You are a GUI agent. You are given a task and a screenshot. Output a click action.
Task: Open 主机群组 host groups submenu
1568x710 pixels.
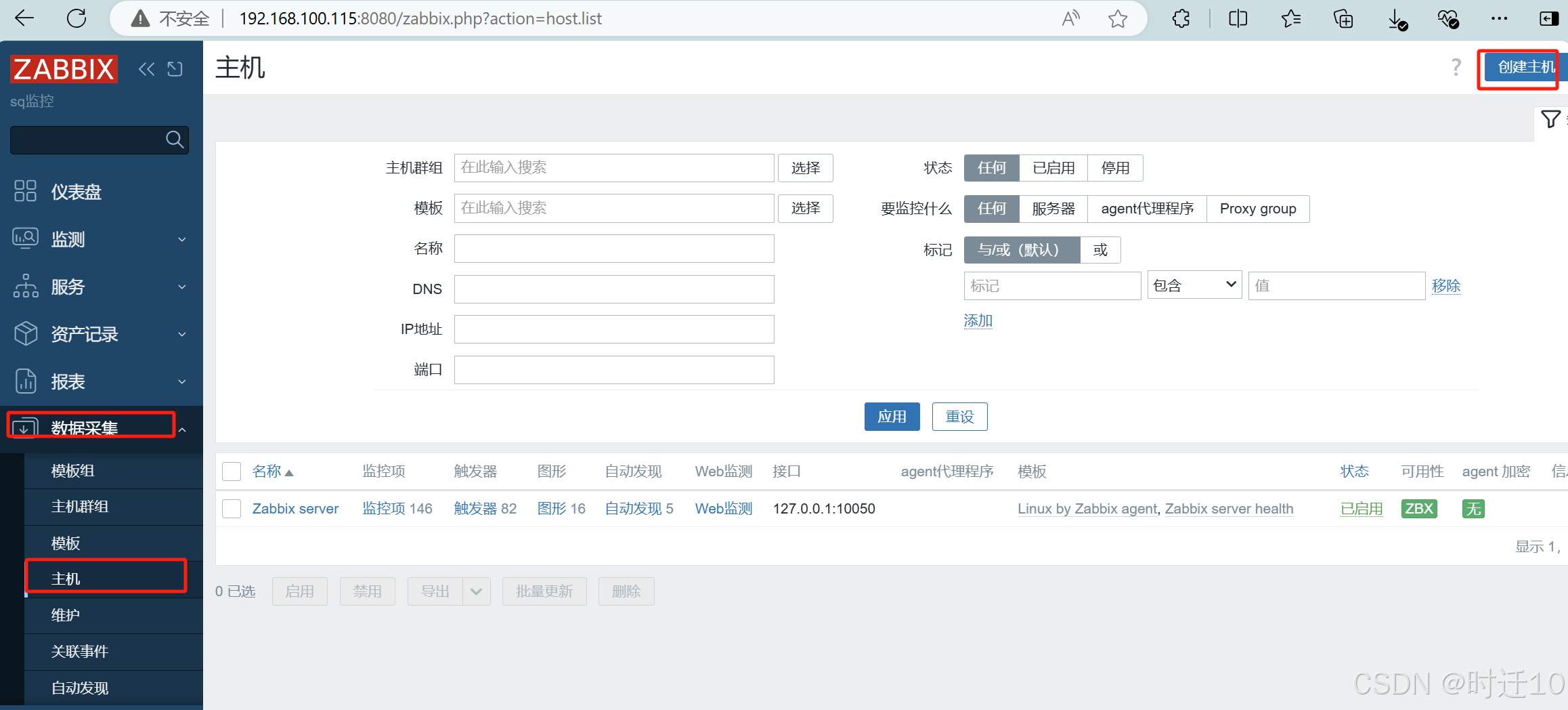tap(114, 507)
